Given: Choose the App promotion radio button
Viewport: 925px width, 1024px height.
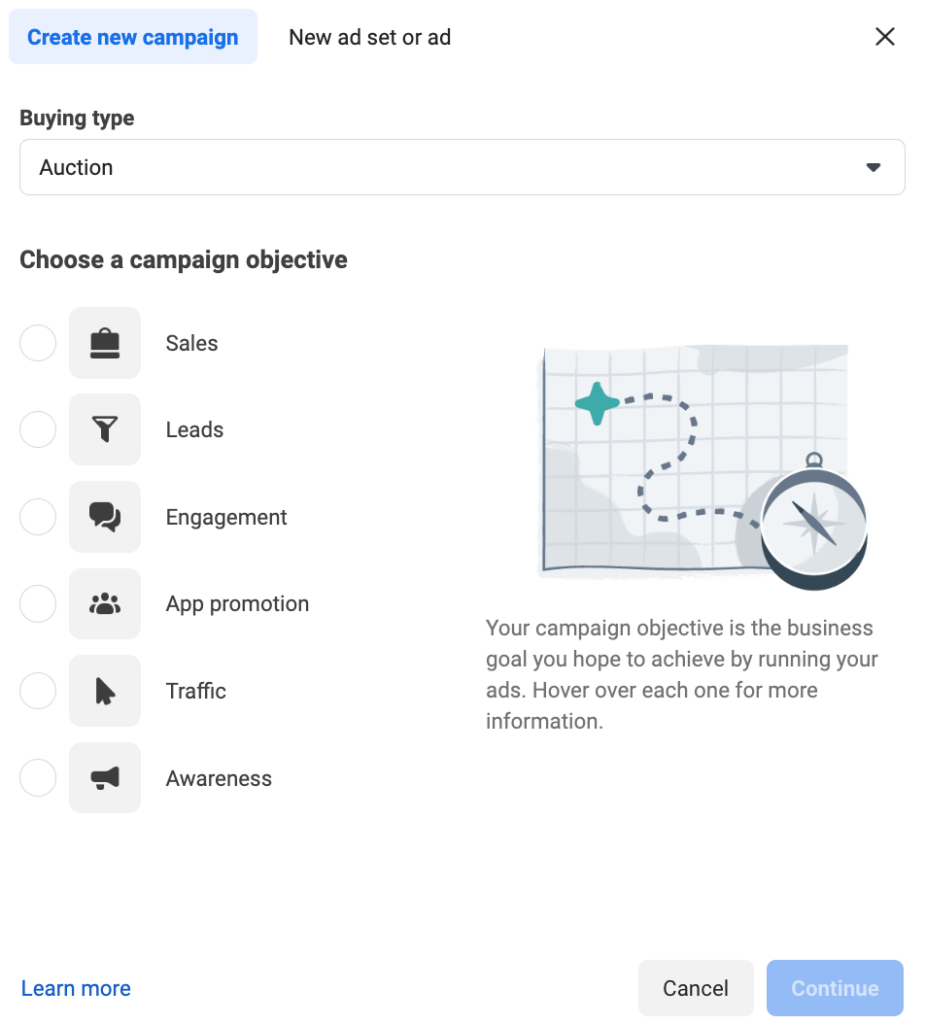Looking at the screenshot, I should pyautogui.click(x=38, y=604).
